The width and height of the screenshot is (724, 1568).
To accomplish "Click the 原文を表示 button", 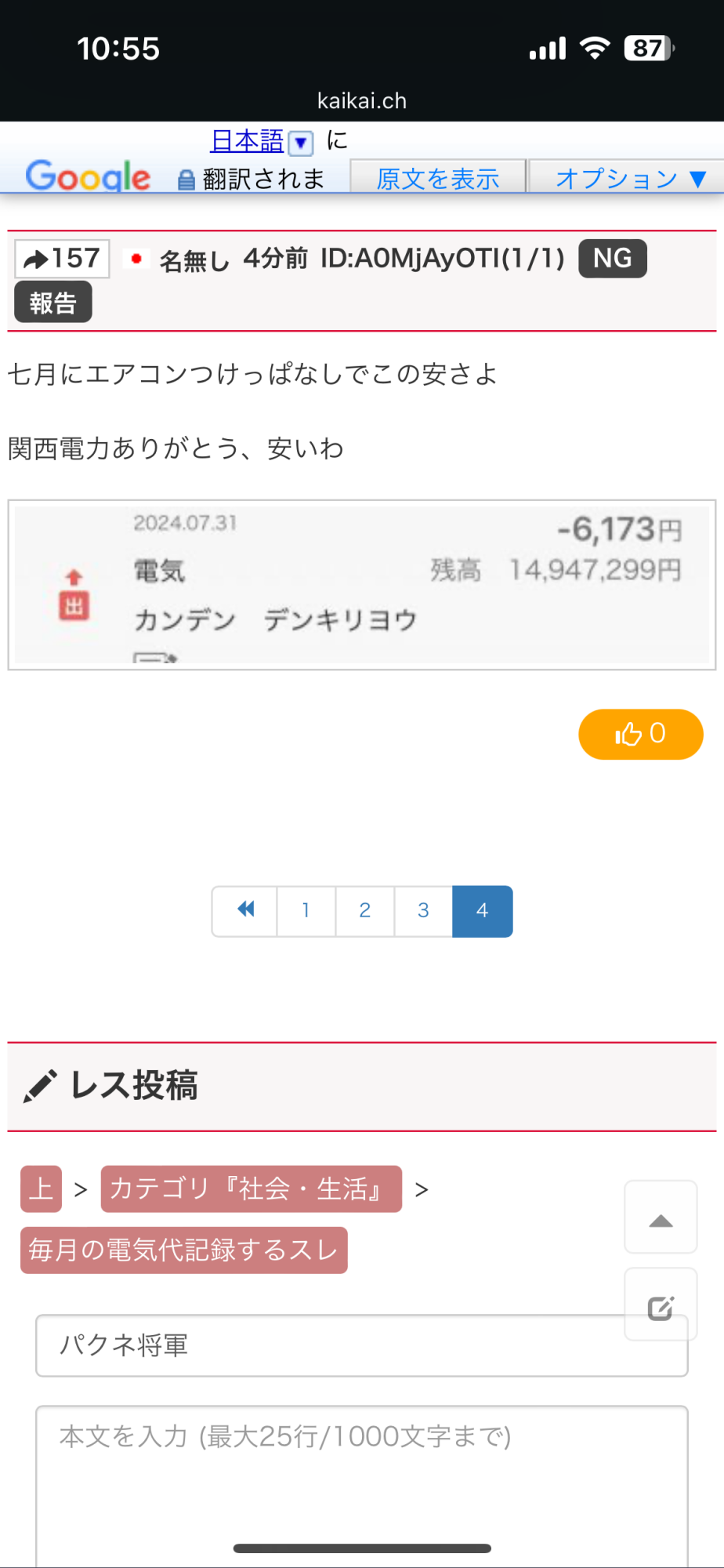I will click(437, 178).
